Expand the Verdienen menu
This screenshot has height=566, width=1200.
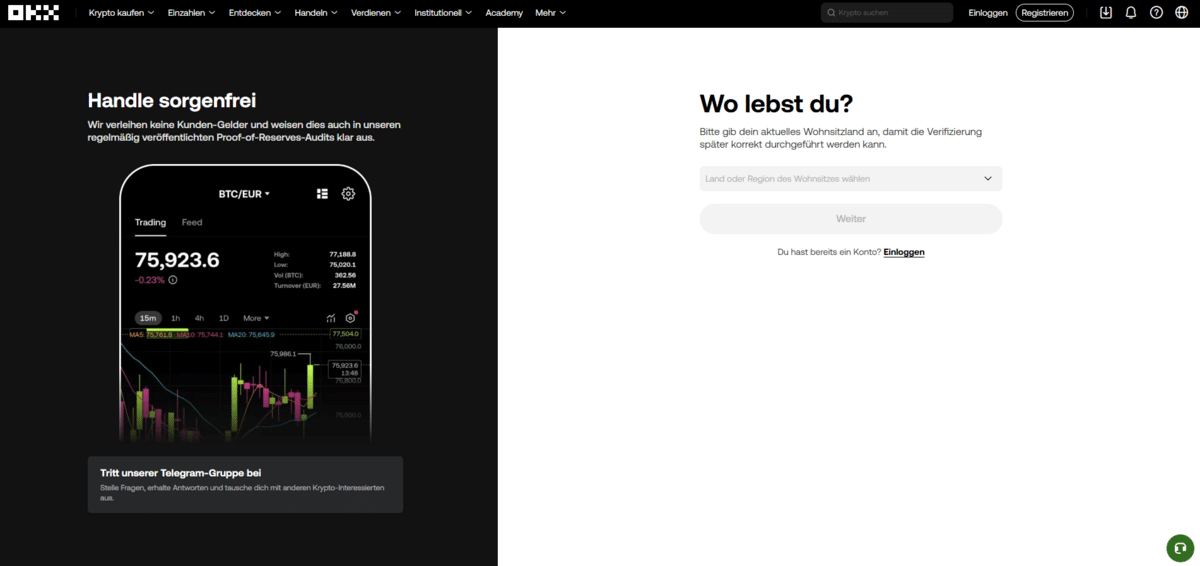tap(376, 13)
